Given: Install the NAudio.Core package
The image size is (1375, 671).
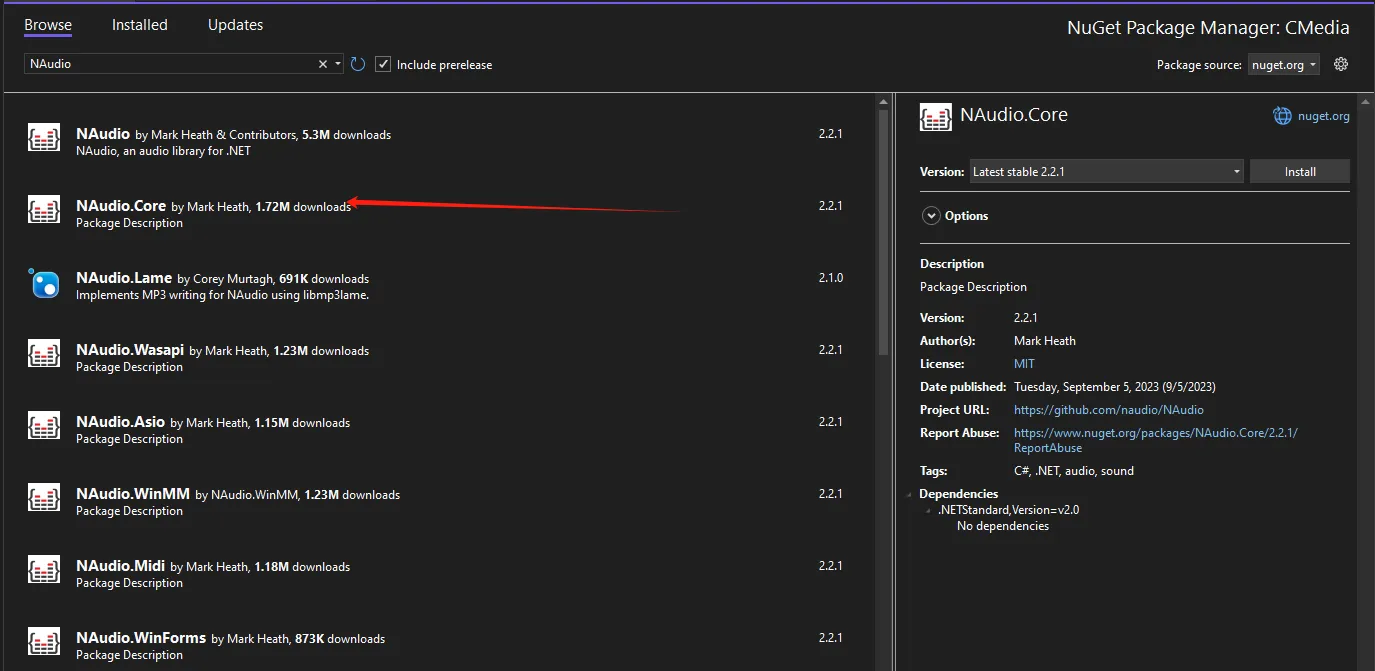Looking at the screenshot, I should [x=1300, y=171].
